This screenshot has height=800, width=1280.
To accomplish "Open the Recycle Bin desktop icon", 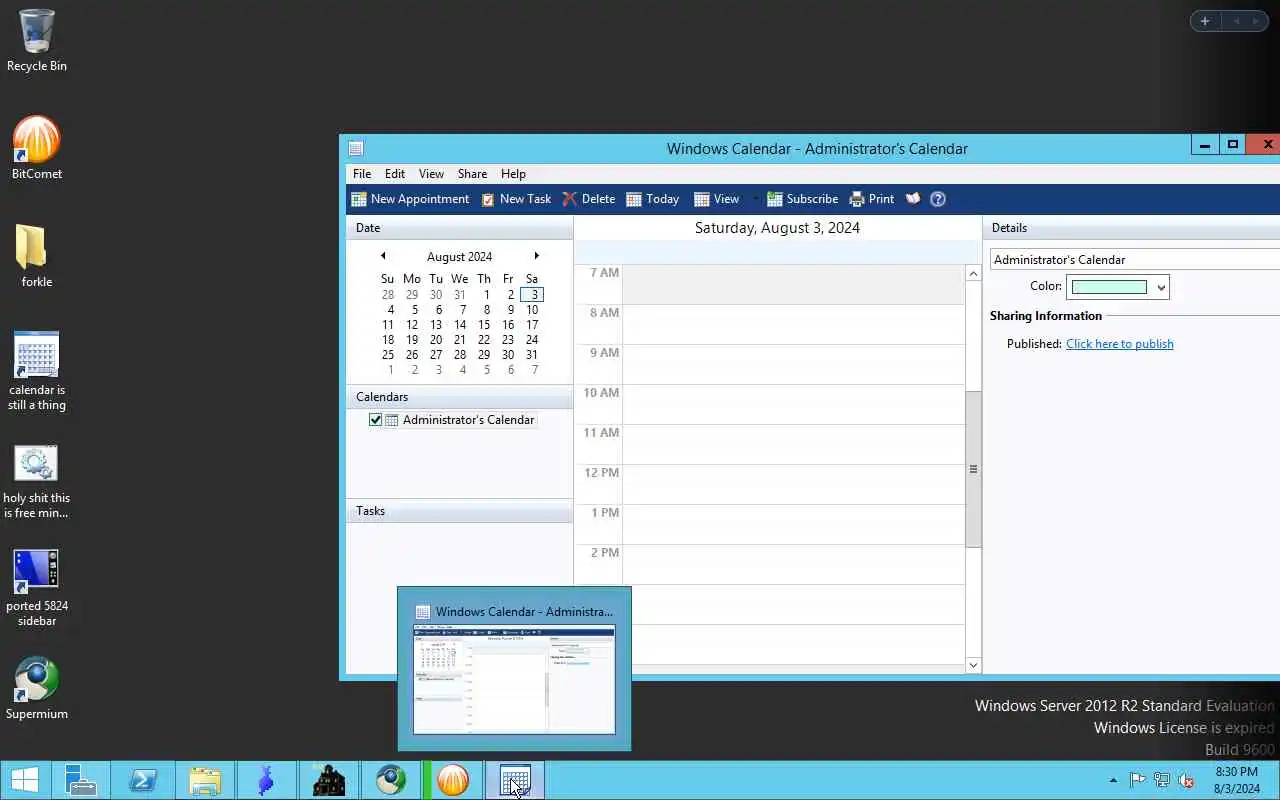I will click(x=37, y=41).
